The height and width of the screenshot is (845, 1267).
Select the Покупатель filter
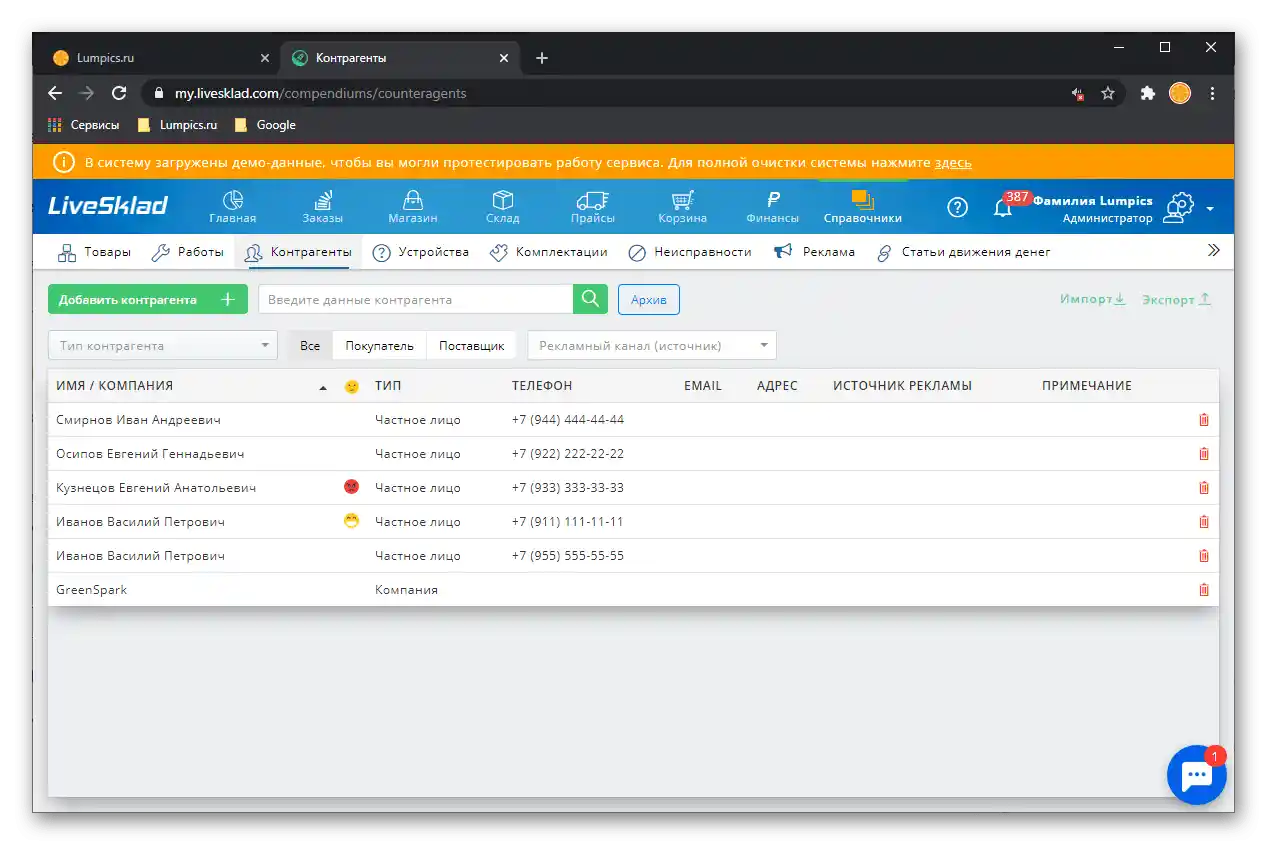click(379, 345)
